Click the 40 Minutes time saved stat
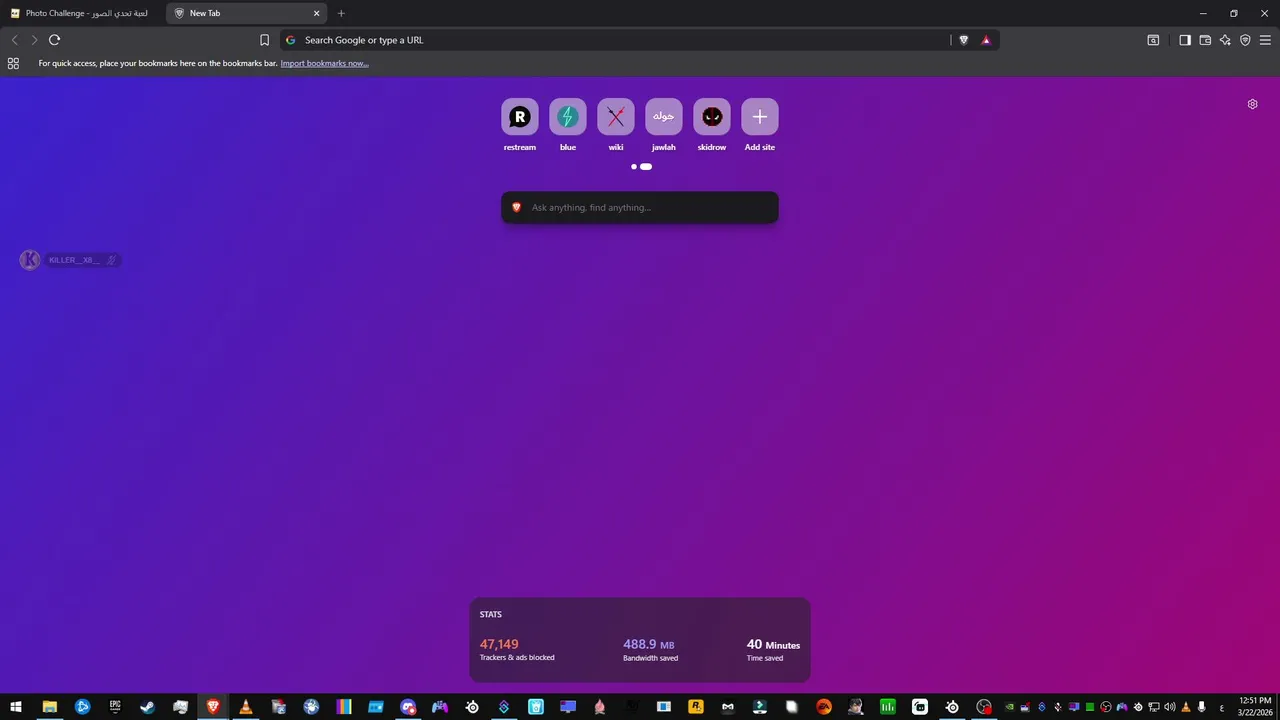This screenshot has width=1280, height=720. (x=773, y=650)
